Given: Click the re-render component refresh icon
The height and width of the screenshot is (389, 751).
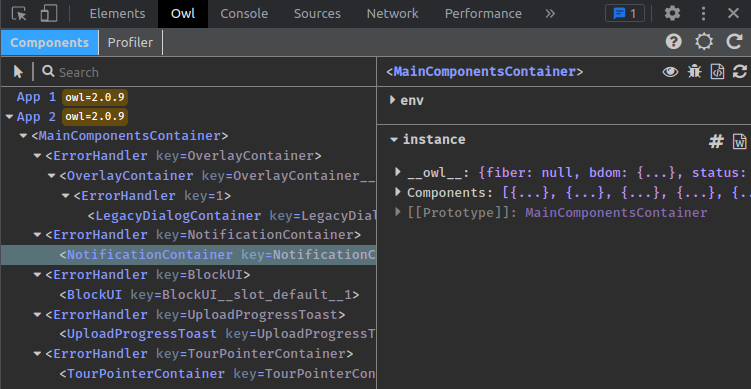Looking at the screenshot, I should coord(740,72).
